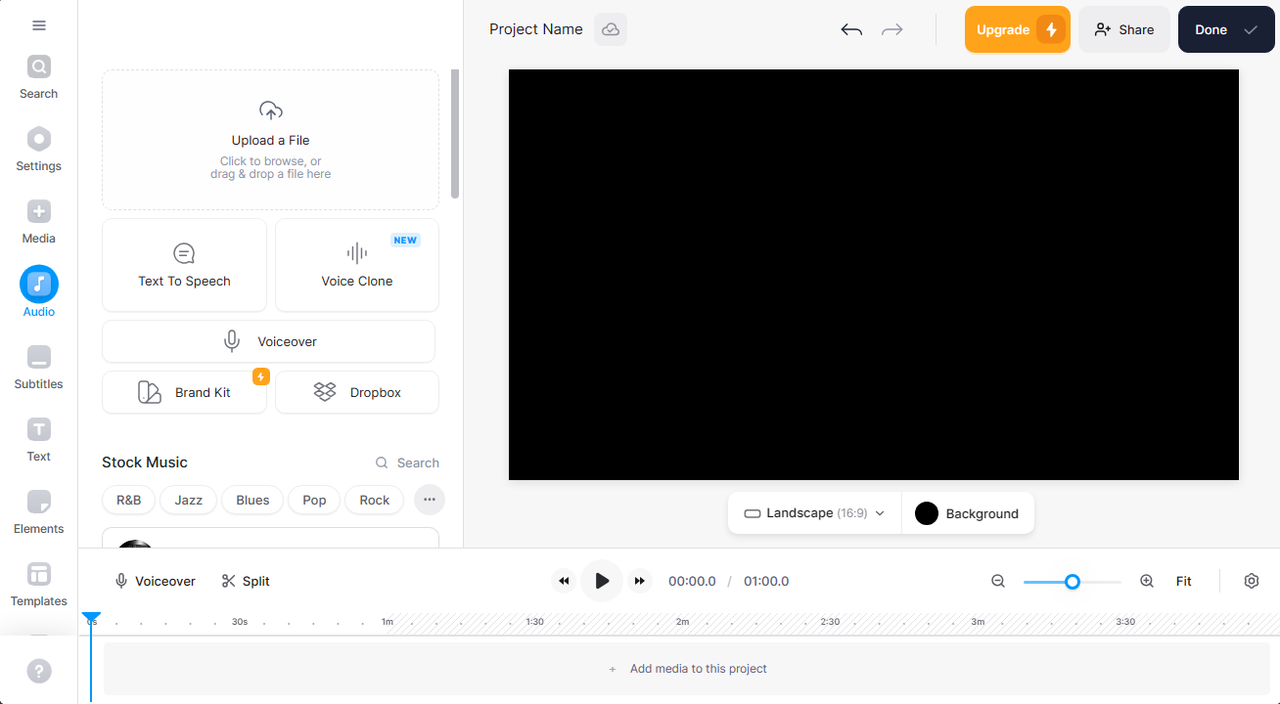Image resolution: width=1280 pixels, height=704 pixels.
Task: Open the hamburger menu icon
Action: pos(39,25)
